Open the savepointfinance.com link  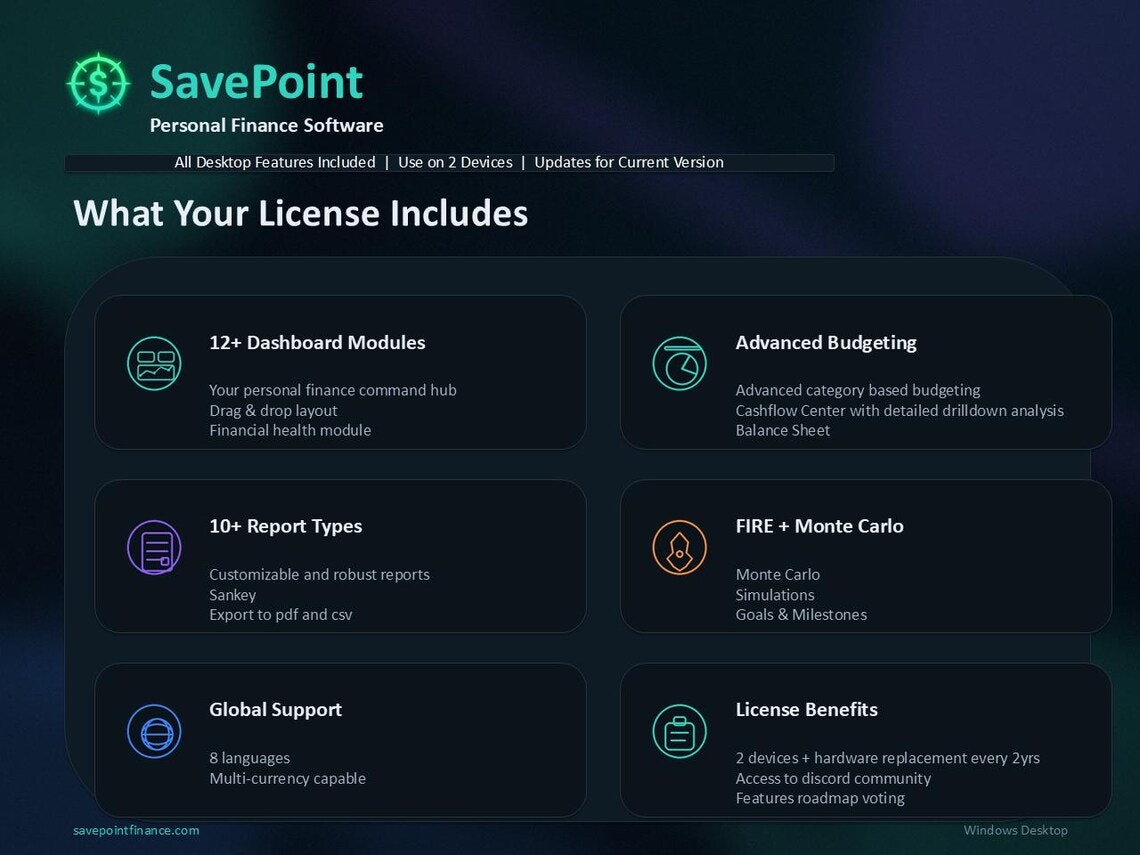pyautogui.click(x=135, y=830)
